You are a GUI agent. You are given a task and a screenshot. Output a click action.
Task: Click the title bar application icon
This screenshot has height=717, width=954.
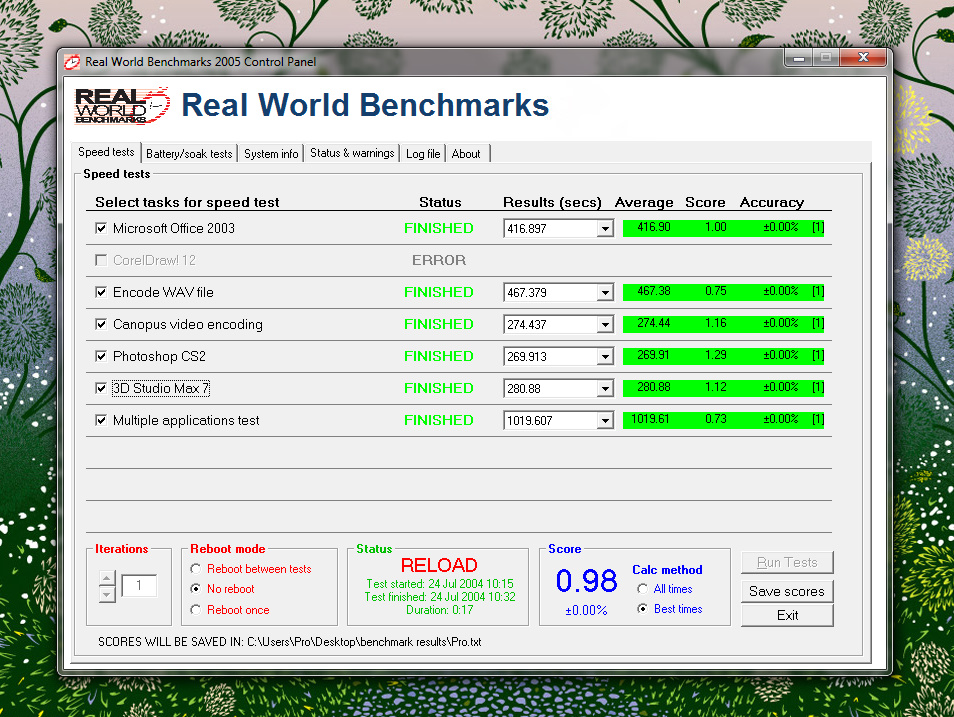click(72, 62)
